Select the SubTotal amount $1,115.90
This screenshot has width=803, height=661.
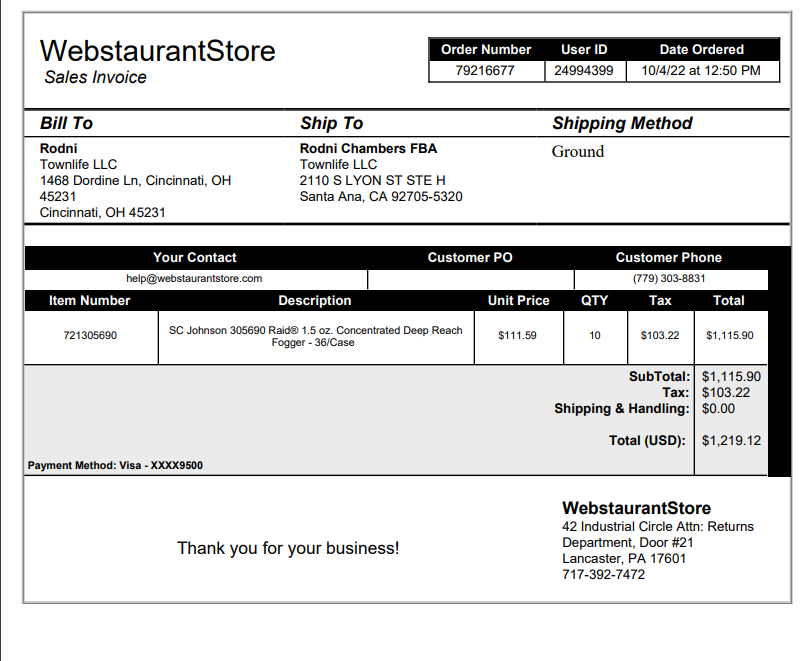(x=731, y=377)
